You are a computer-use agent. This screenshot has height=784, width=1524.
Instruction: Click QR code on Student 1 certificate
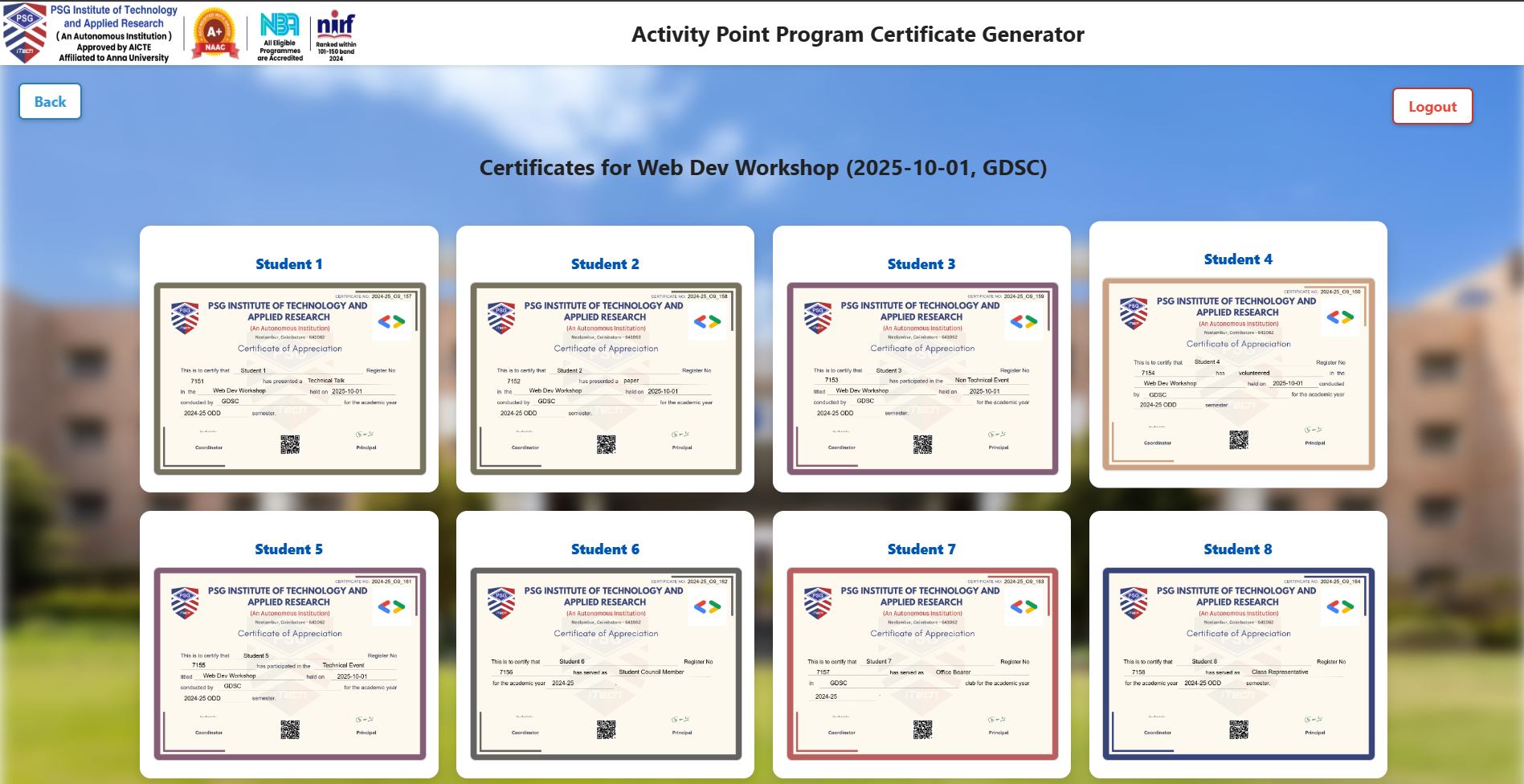(290, 444)
